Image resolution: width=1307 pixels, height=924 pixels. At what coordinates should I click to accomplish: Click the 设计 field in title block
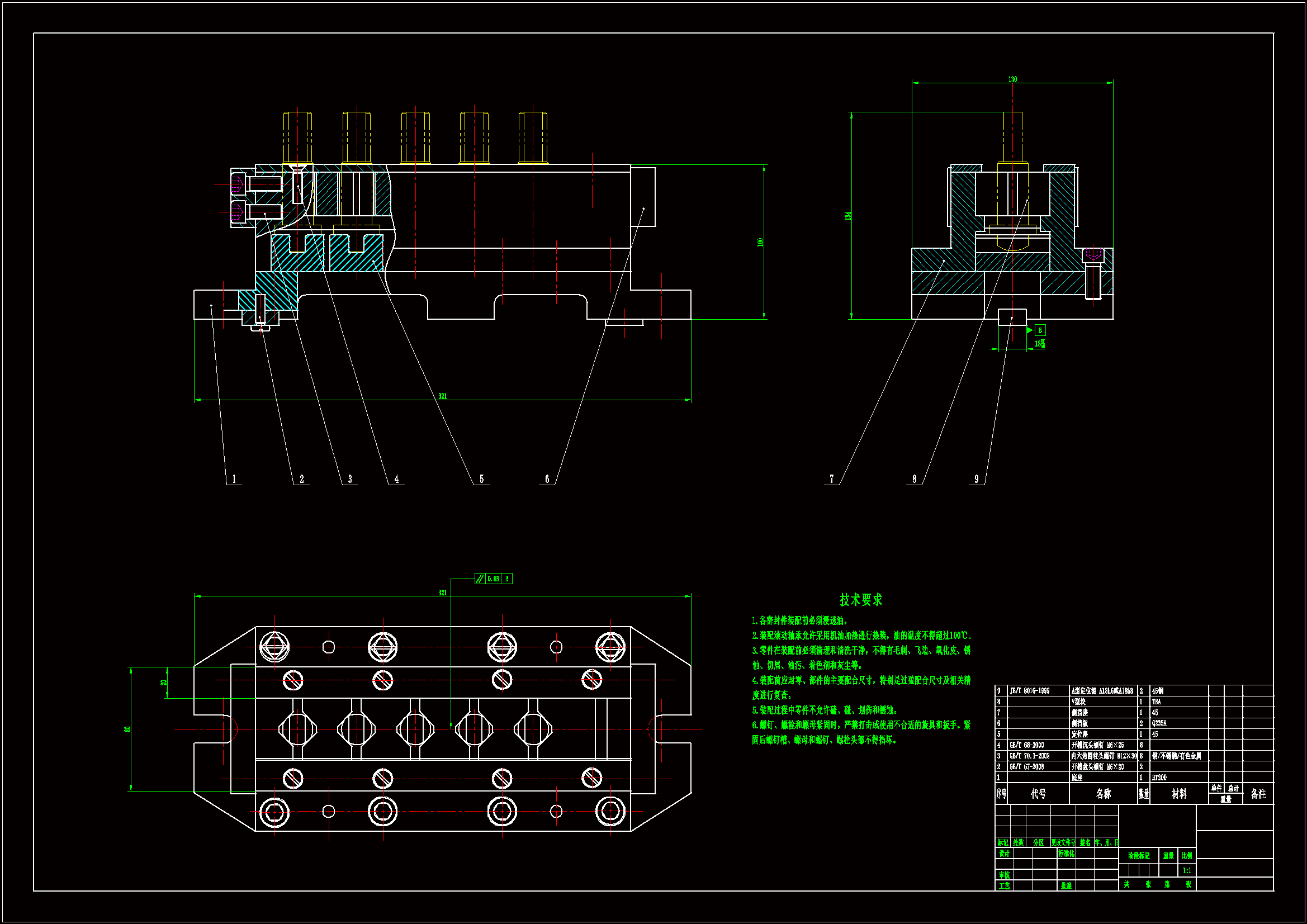coord(1004,854)
